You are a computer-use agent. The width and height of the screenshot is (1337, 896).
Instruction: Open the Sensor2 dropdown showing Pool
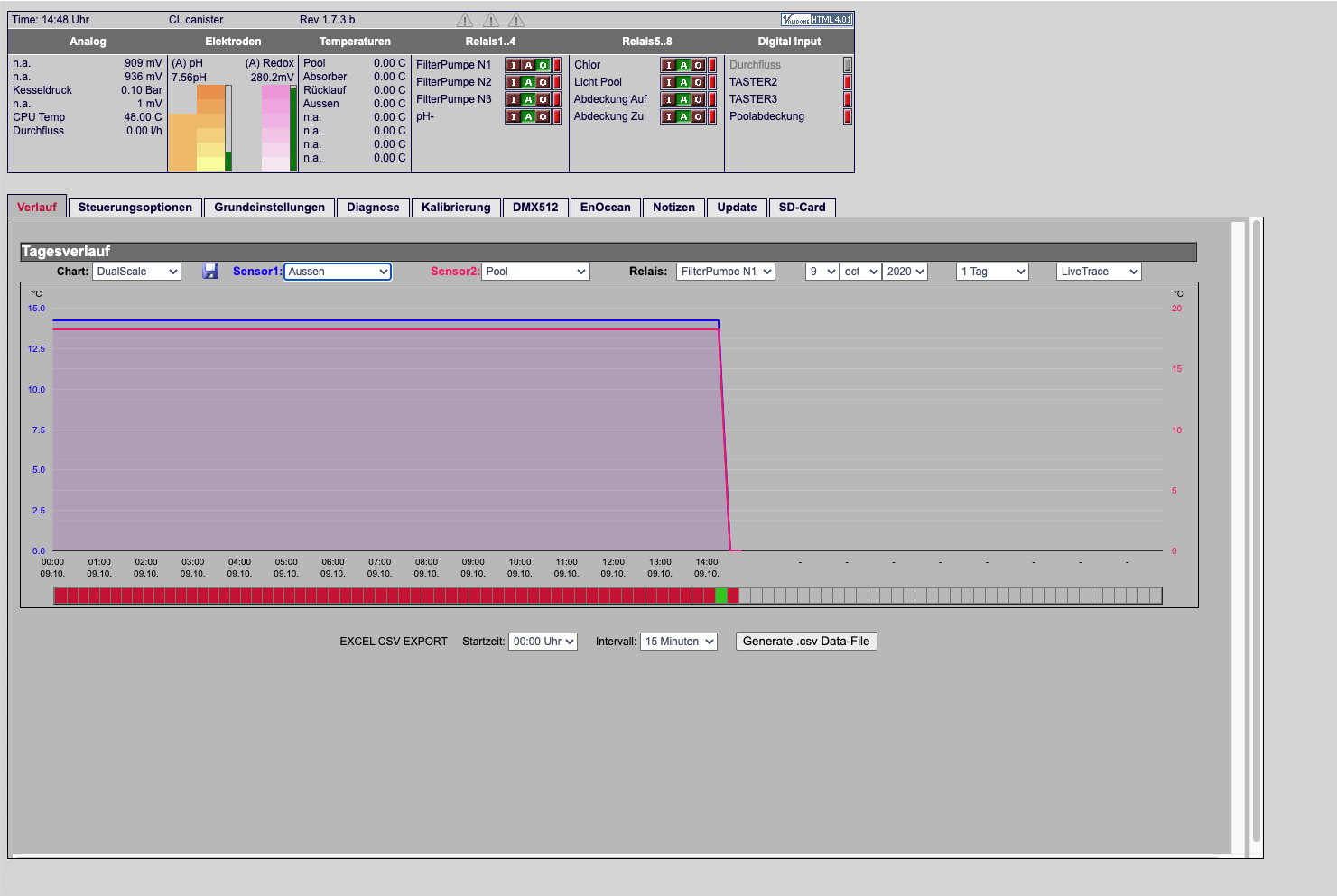point(535,272)
